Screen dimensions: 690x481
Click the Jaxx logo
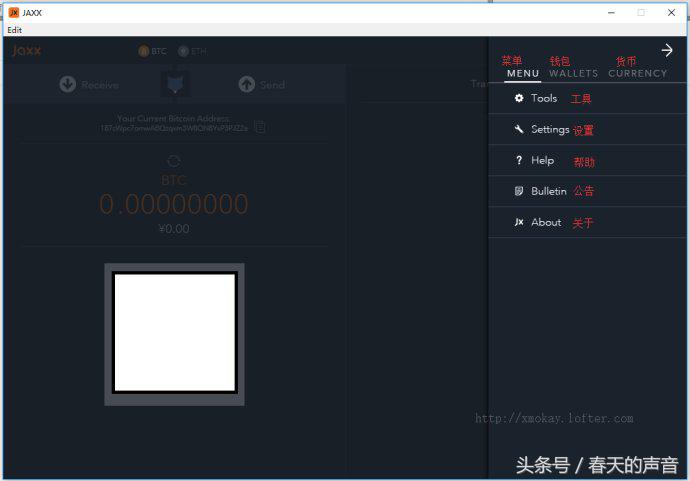pyautogui.click(x=26, y=51)
